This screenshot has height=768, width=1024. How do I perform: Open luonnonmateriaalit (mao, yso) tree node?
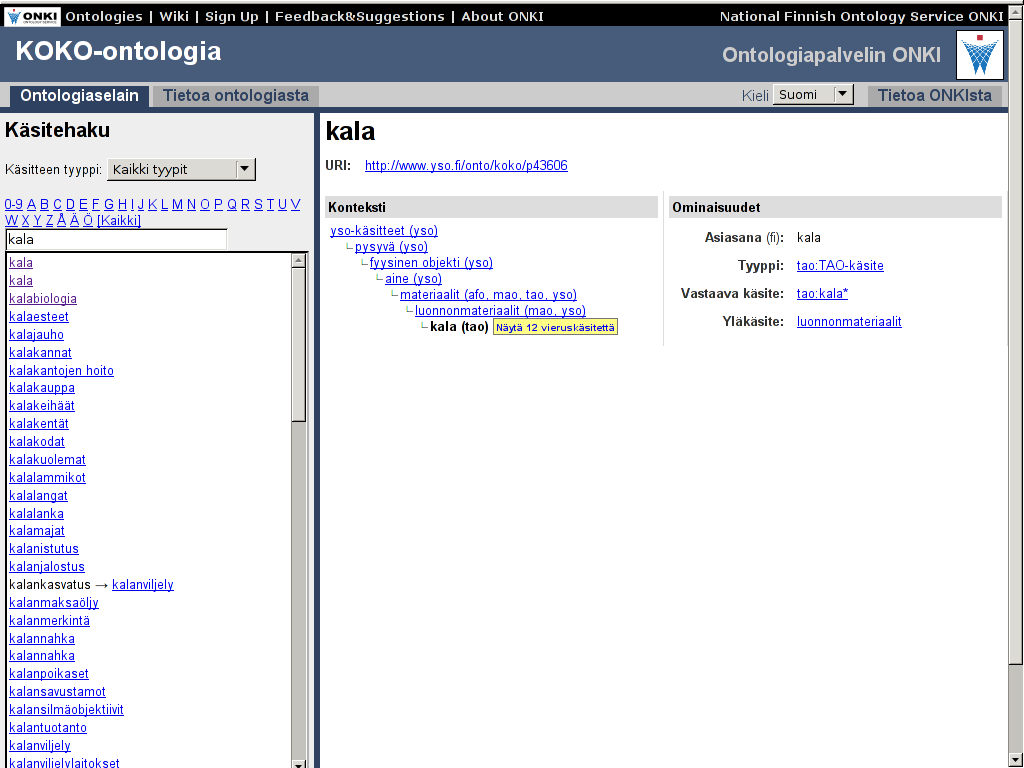pyautogui.click(x=500, y=311)
